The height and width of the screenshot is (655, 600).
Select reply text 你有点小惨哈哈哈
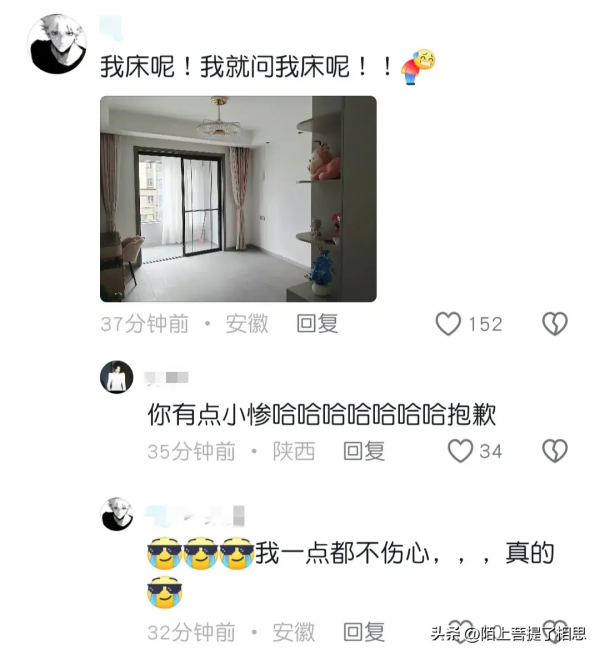point(246,414)
